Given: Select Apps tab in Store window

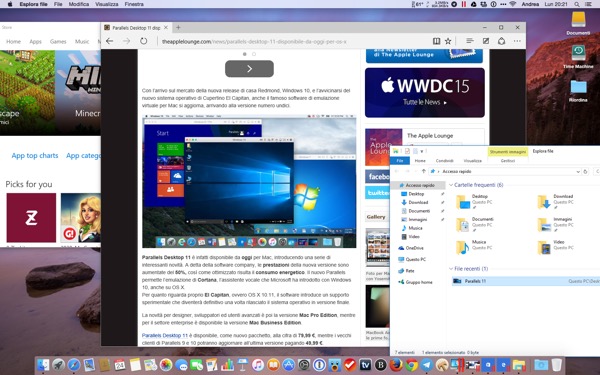Looking at the screenshot, I should point(35,41).
